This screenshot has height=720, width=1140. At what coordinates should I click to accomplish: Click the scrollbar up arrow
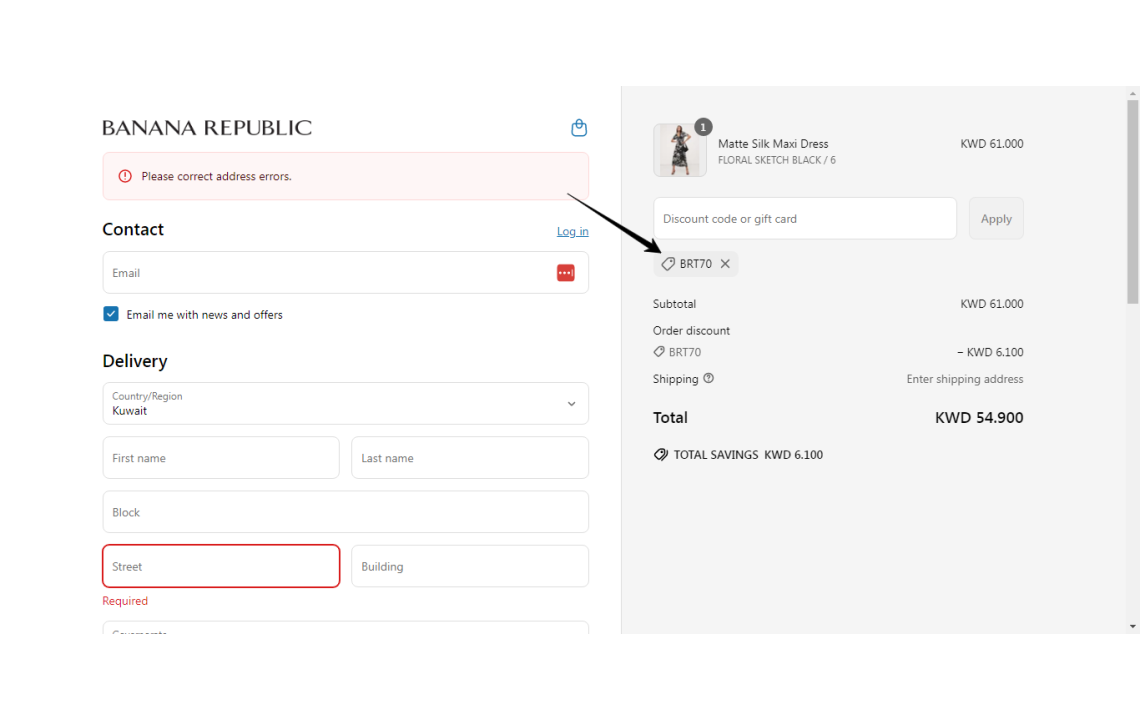pos(1133,94)
